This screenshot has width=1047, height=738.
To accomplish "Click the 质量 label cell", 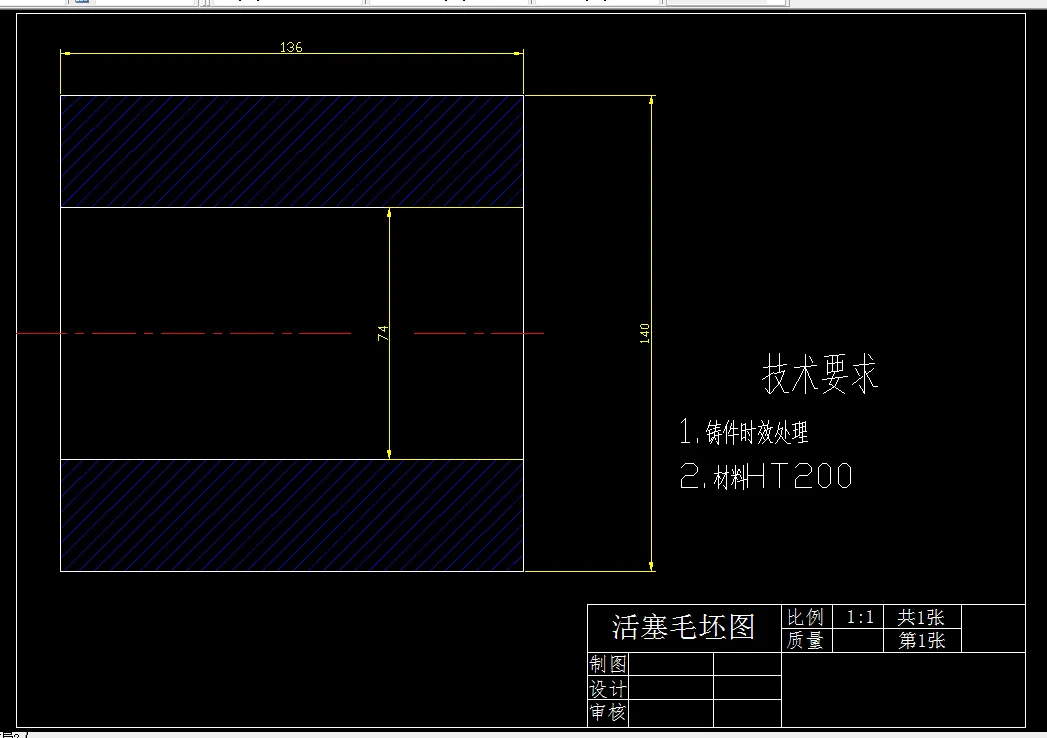I will 805,640.
